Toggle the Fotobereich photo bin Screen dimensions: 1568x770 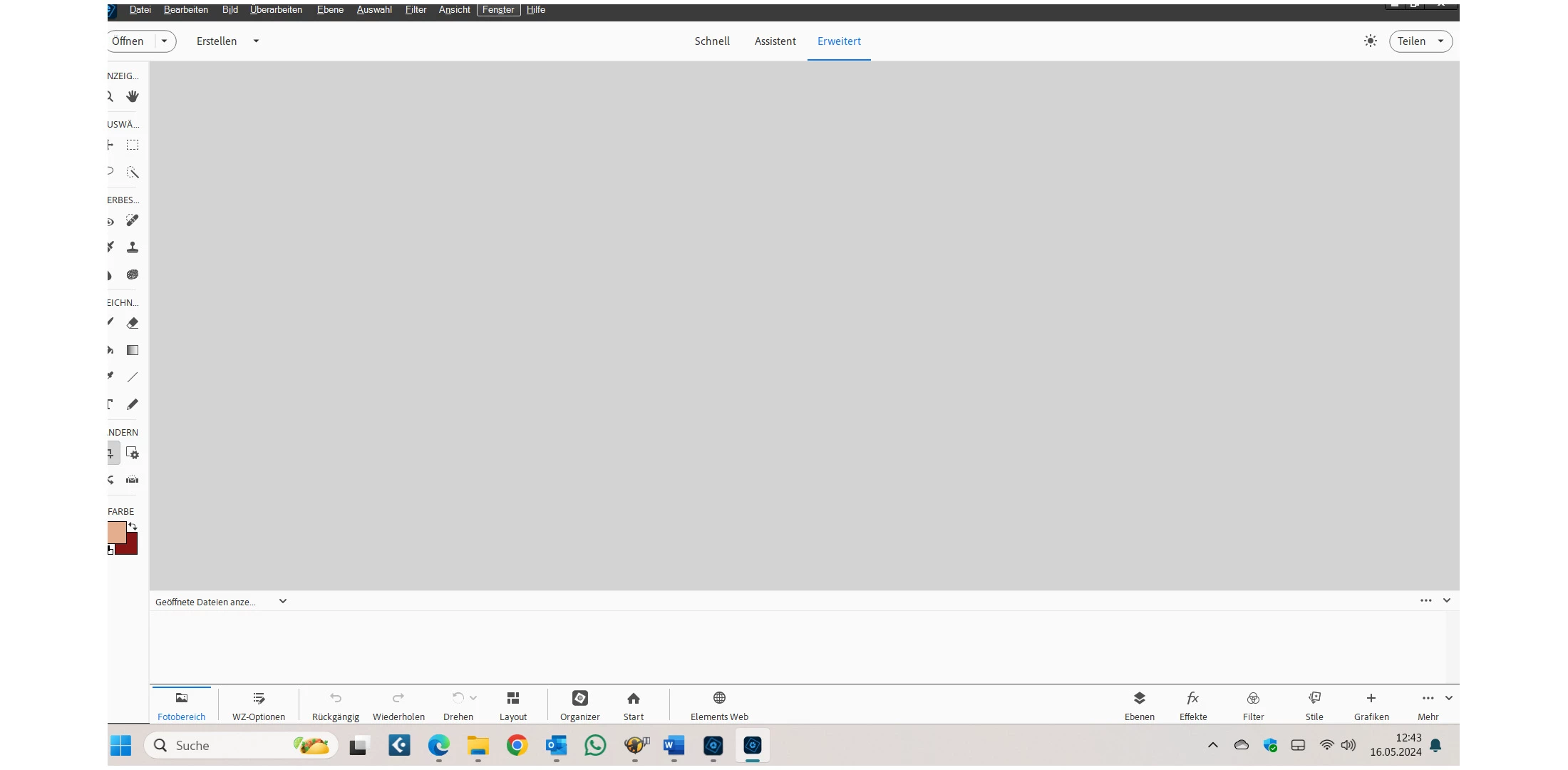click(181, 704)
